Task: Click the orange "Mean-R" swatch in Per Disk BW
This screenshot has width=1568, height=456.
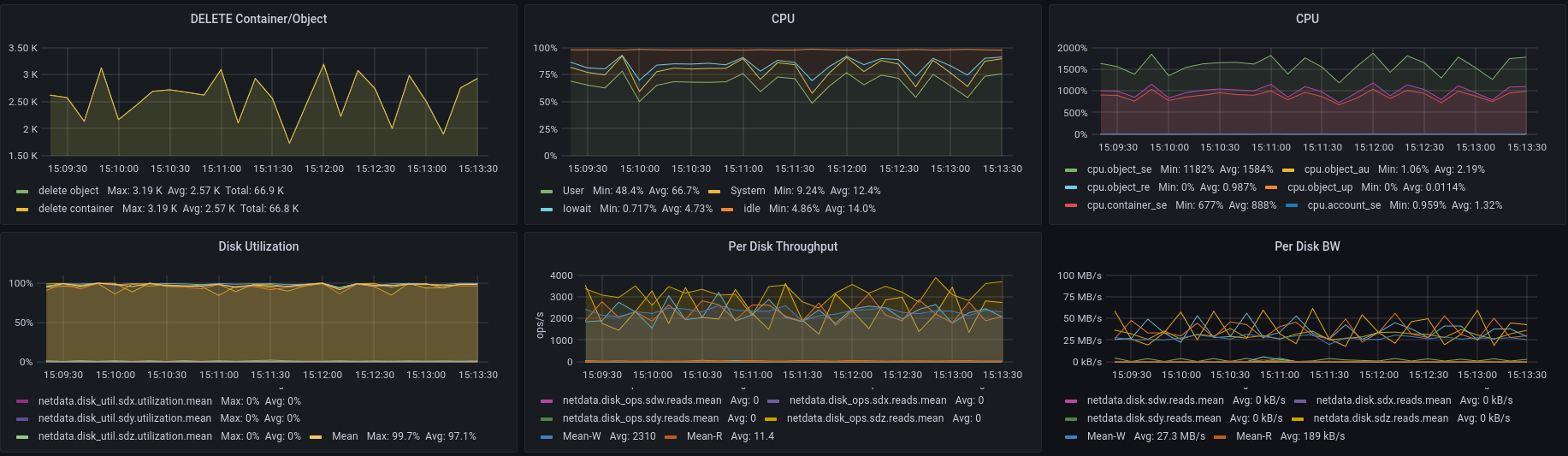Action: pyautogui.click(x=1220, y=437)
